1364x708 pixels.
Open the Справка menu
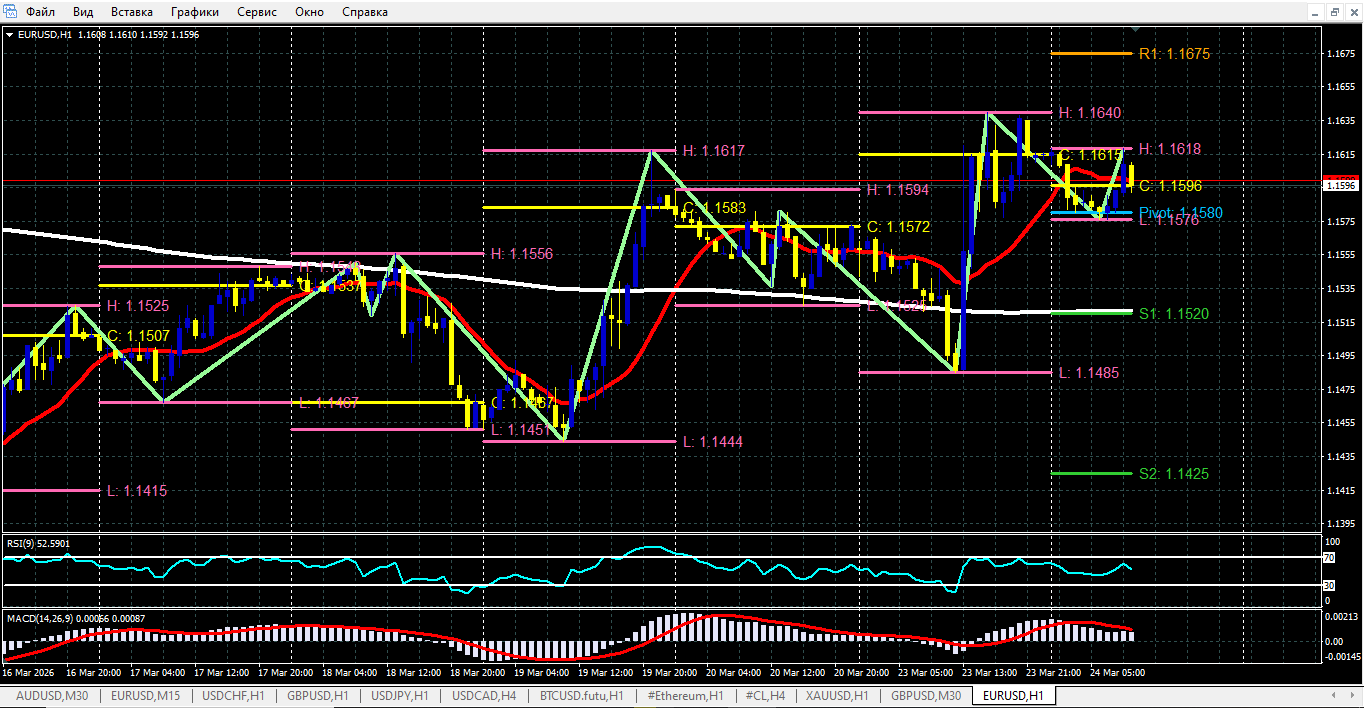tap(365, 12)
